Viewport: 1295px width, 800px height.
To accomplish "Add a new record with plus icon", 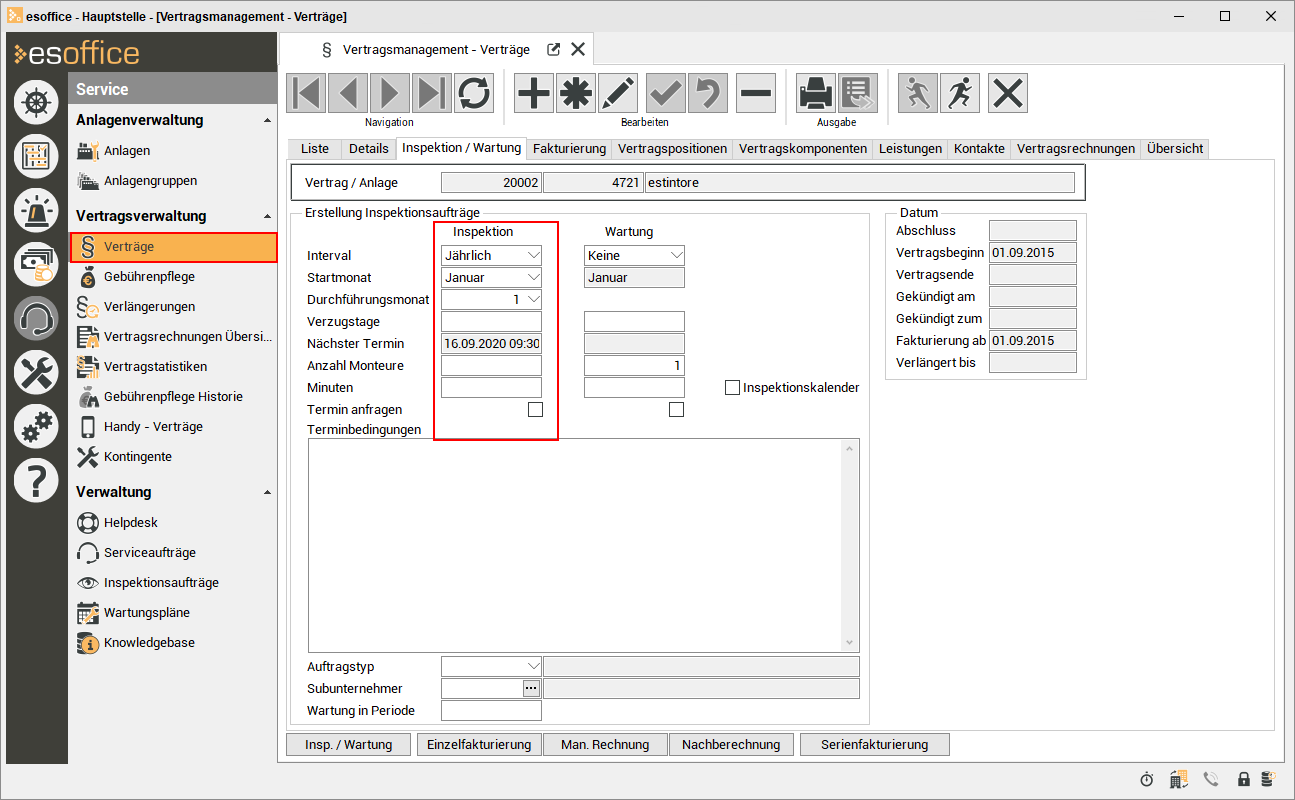I will pyautogui.click(x=534, y=93).
